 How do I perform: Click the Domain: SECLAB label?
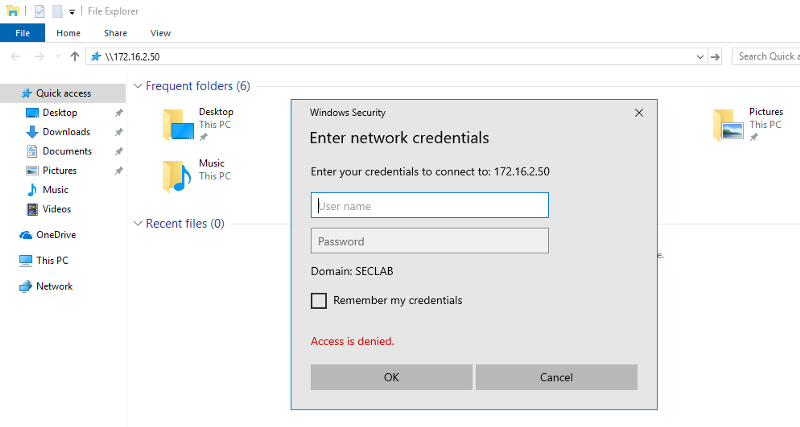352,271
